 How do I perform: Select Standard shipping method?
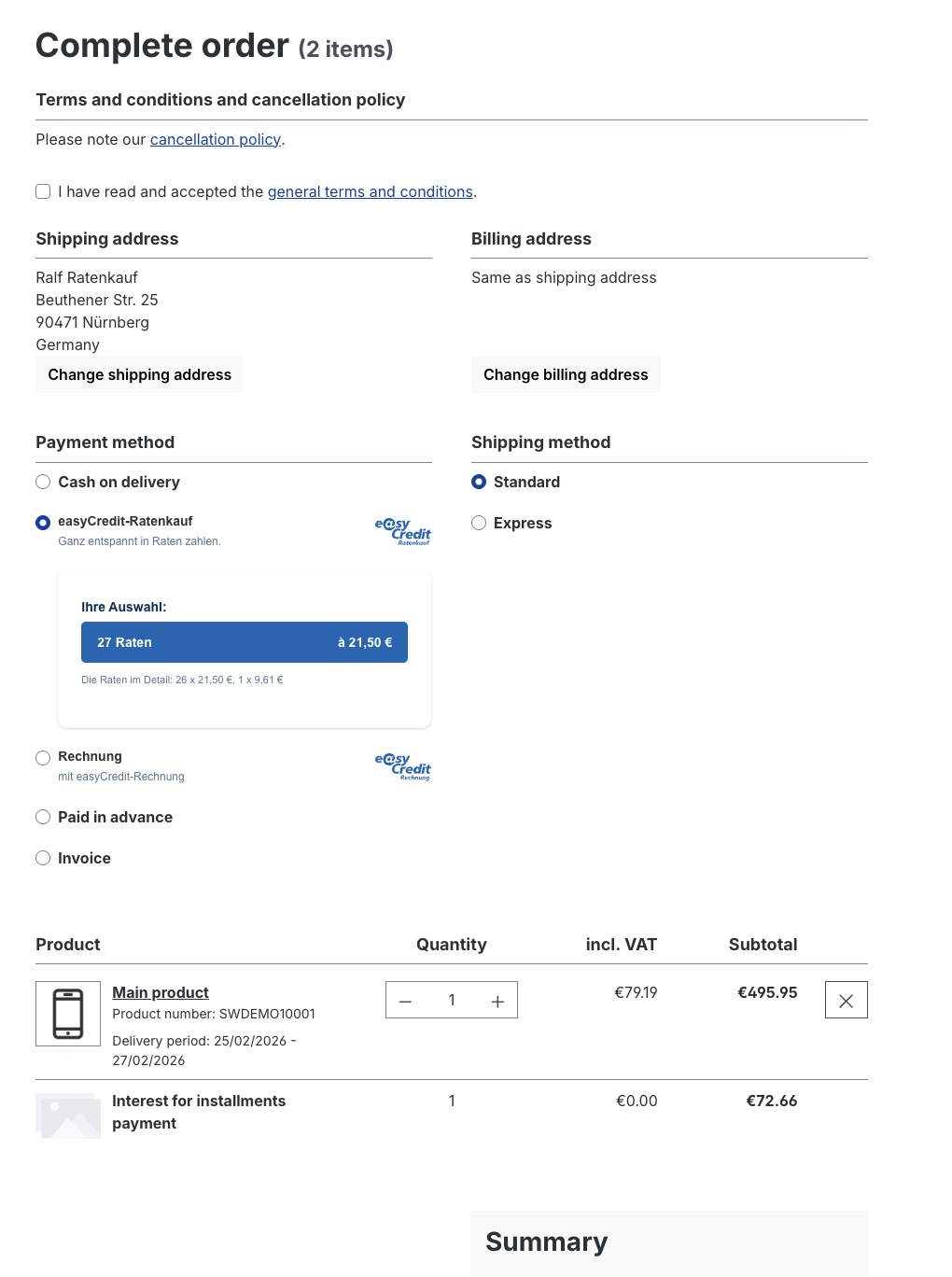(x=479, y=482)
